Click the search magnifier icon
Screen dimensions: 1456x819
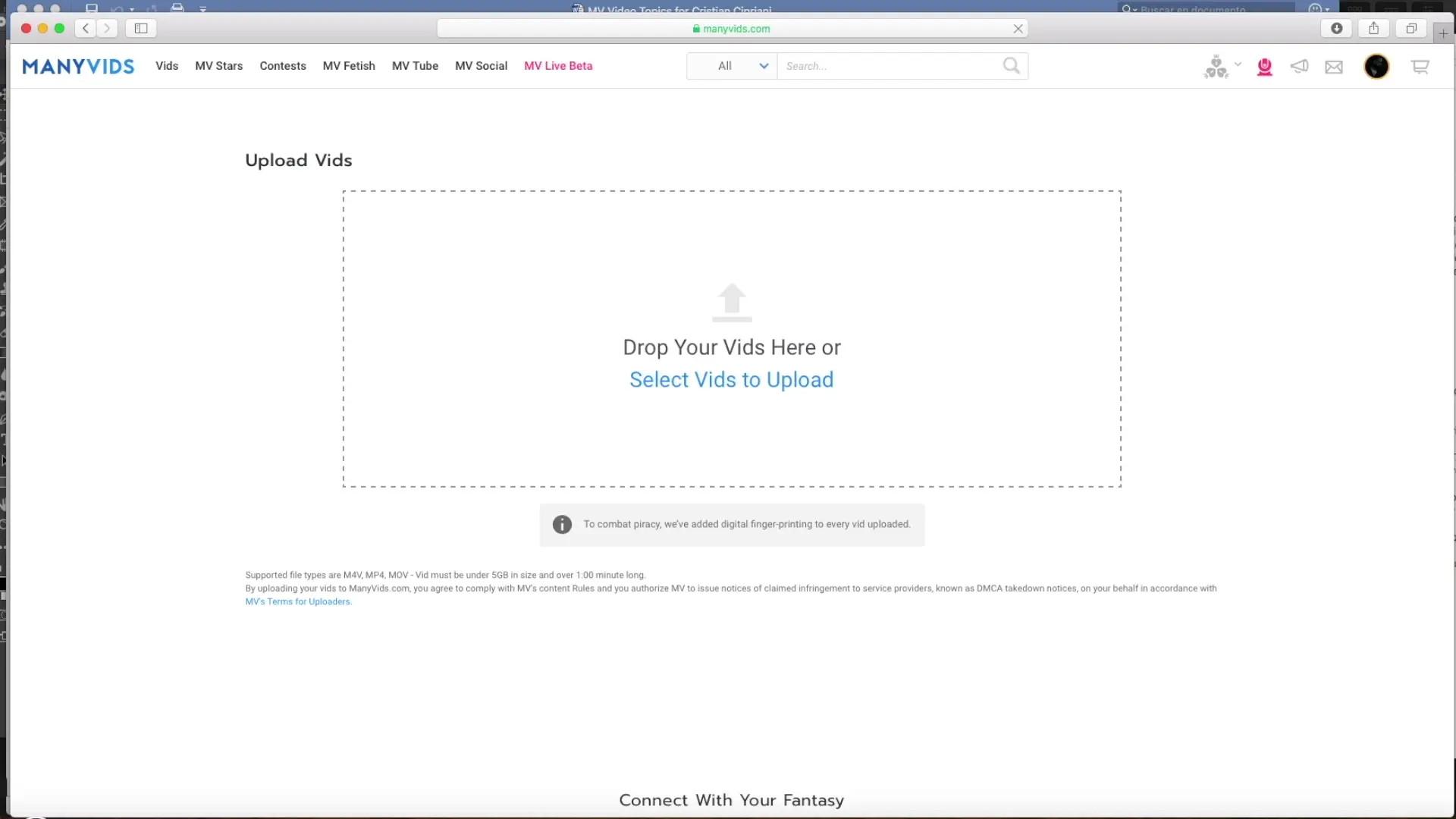pos(1012,66)
